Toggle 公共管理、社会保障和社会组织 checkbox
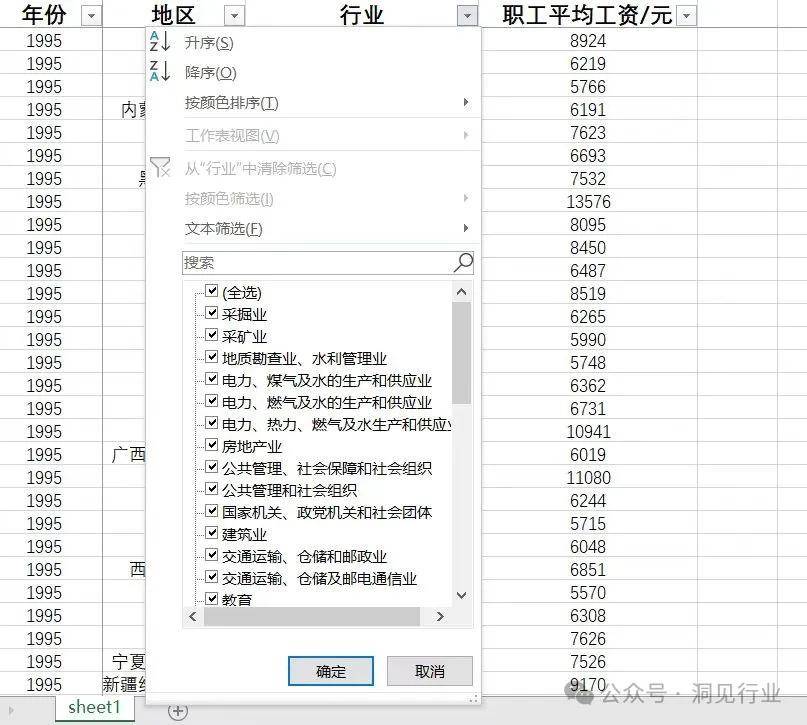Screen dimensions: 807x725 pos(212,467)
